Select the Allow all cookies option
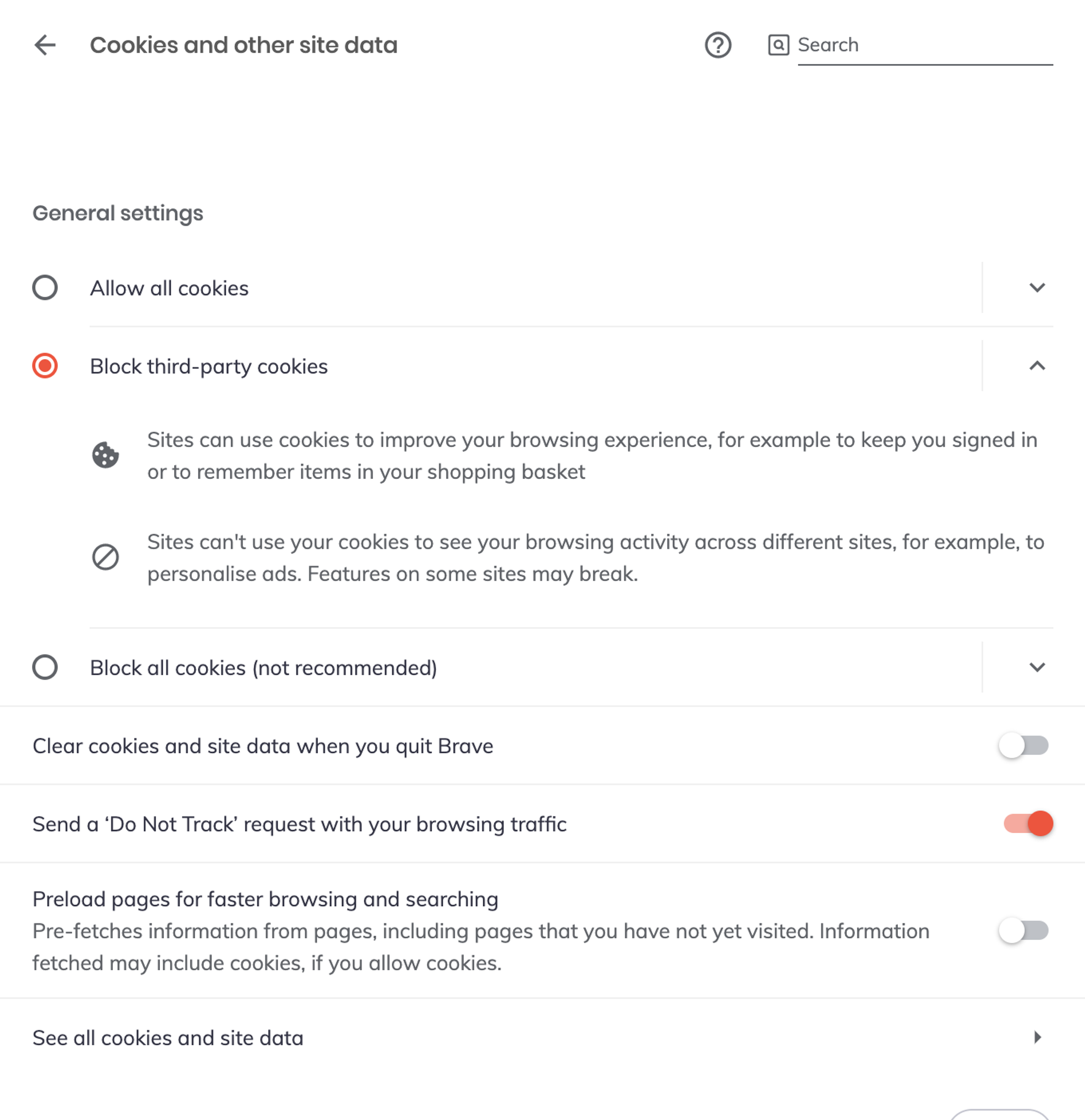This screenshot has width=1085, height=1120. pos(169,288)
